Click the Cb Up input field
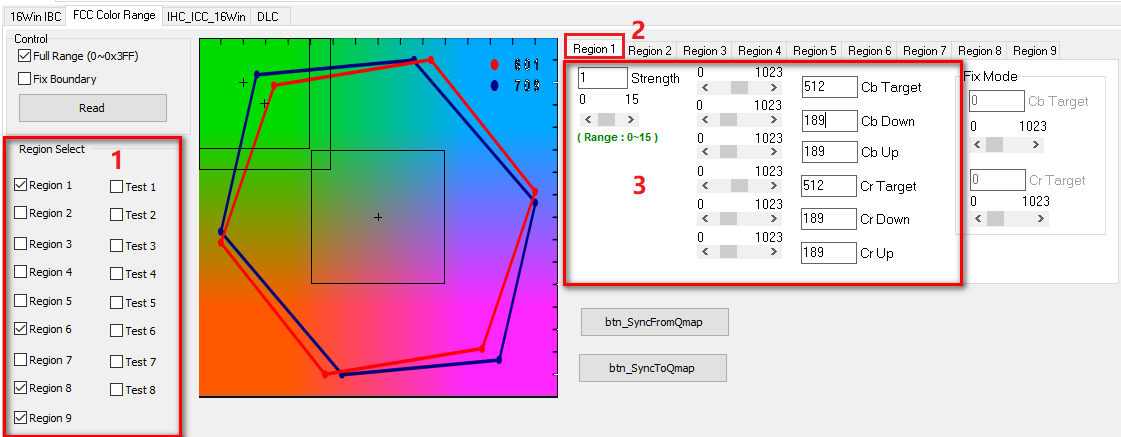 [x=829, y=152]
